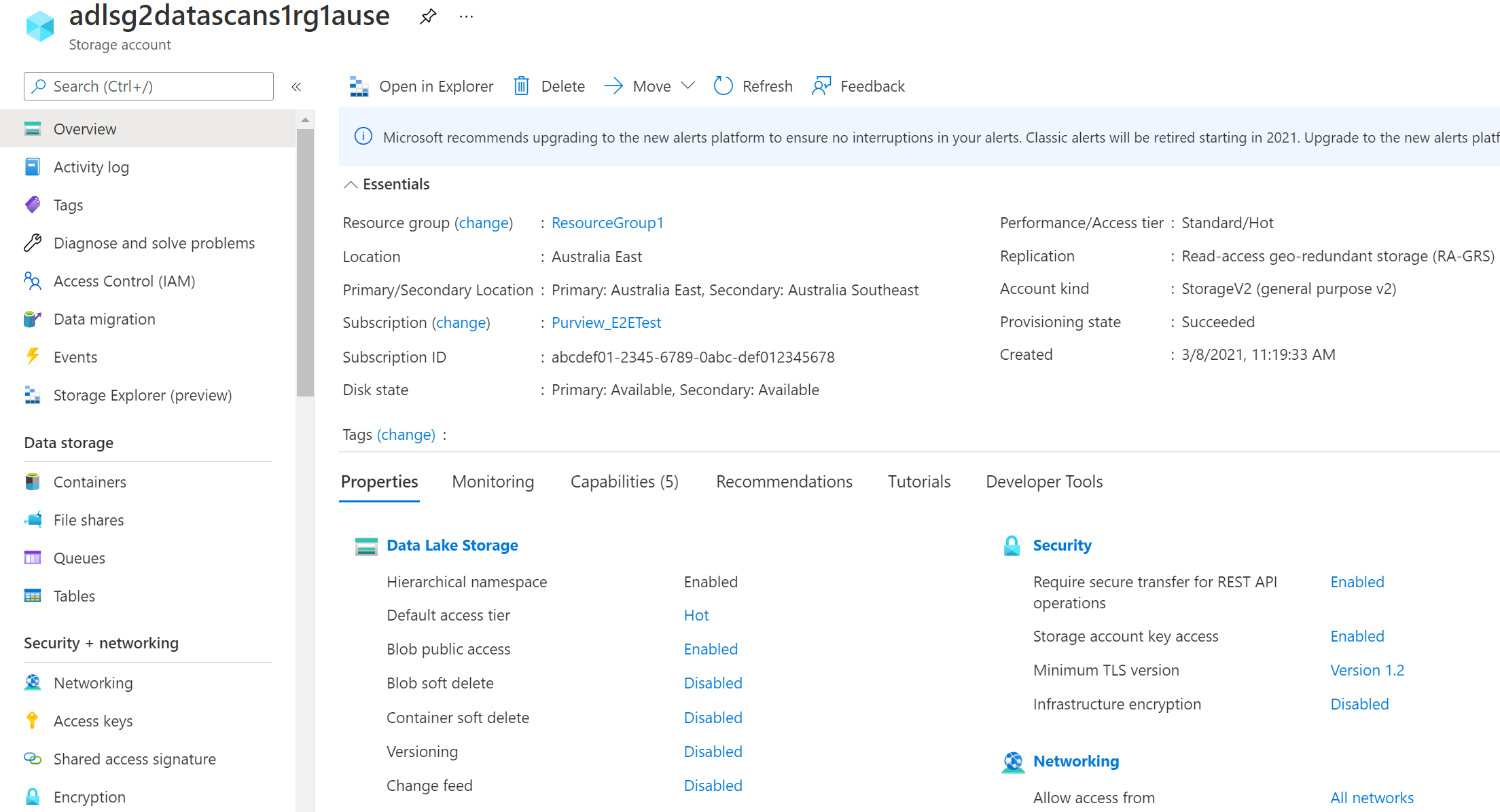Expand Capabilities 5 tab section
Image resolution: width=1500 pixels, height=812 pixels.
(625, 481)
